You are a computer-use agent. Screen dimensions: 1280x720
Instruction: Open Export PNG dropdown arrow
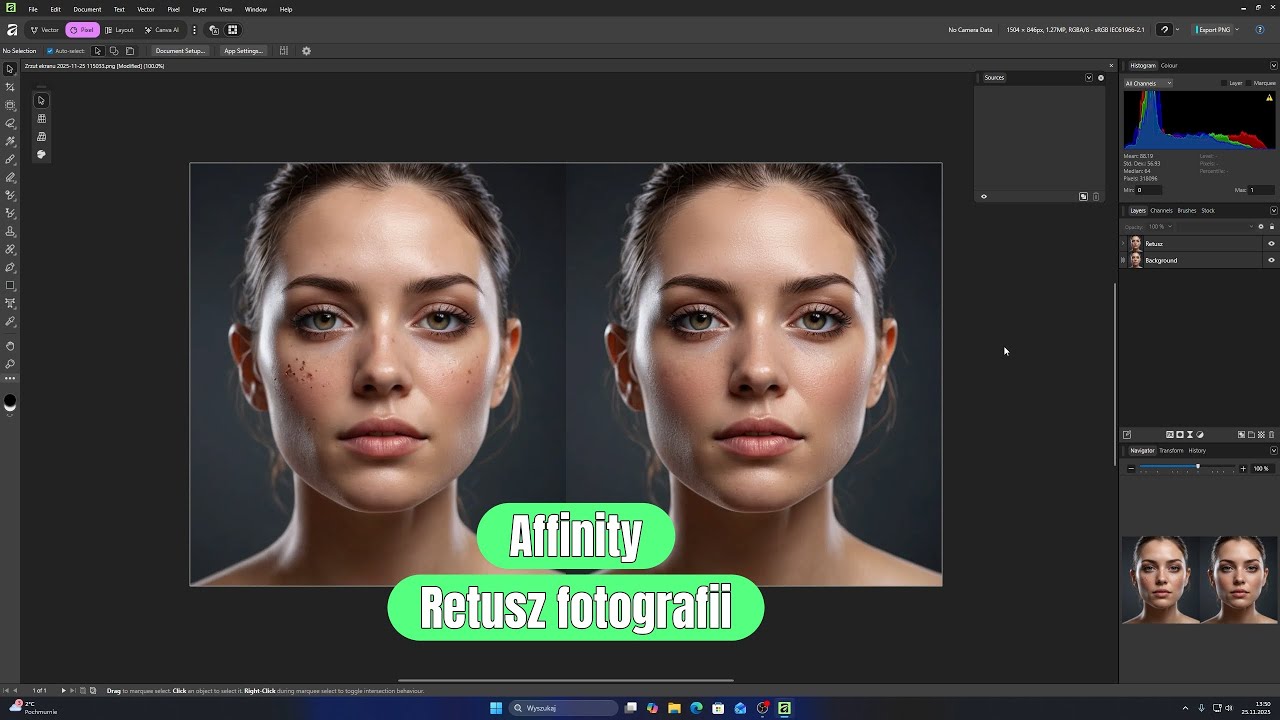1237,30
